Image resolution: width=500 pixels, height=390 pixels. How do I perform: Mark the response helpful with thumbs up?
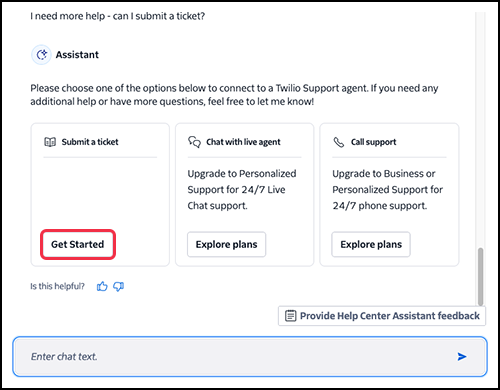[x=102, y=286]
